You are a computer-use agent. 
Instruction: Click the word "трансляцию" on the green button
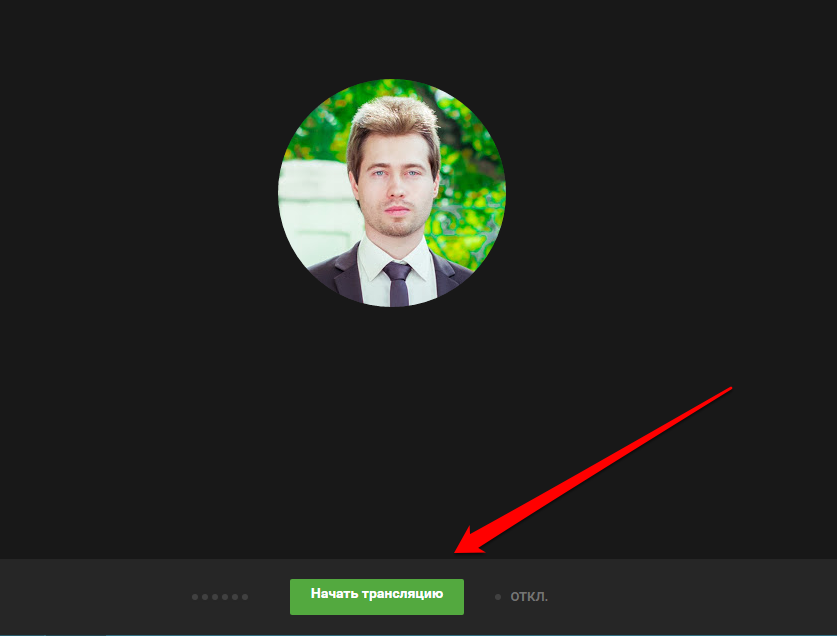(403, 595)
